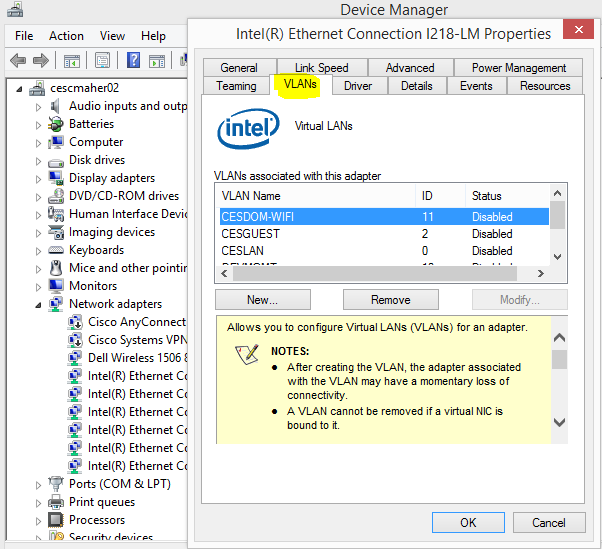Click the Disk drives category icon
Image resolution: width=602 pixels, height=549 pixels.
point(56,162)
